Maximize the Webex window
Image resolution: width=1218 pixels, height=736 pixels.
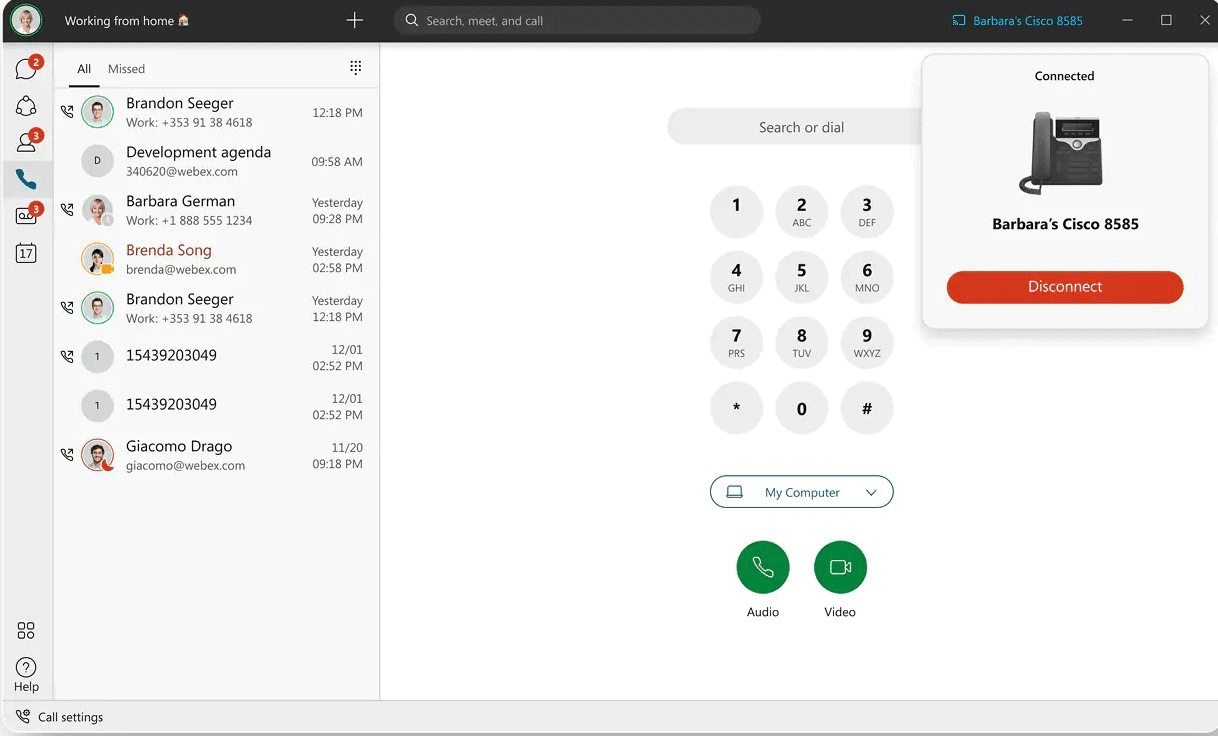tap(1166, 20)
